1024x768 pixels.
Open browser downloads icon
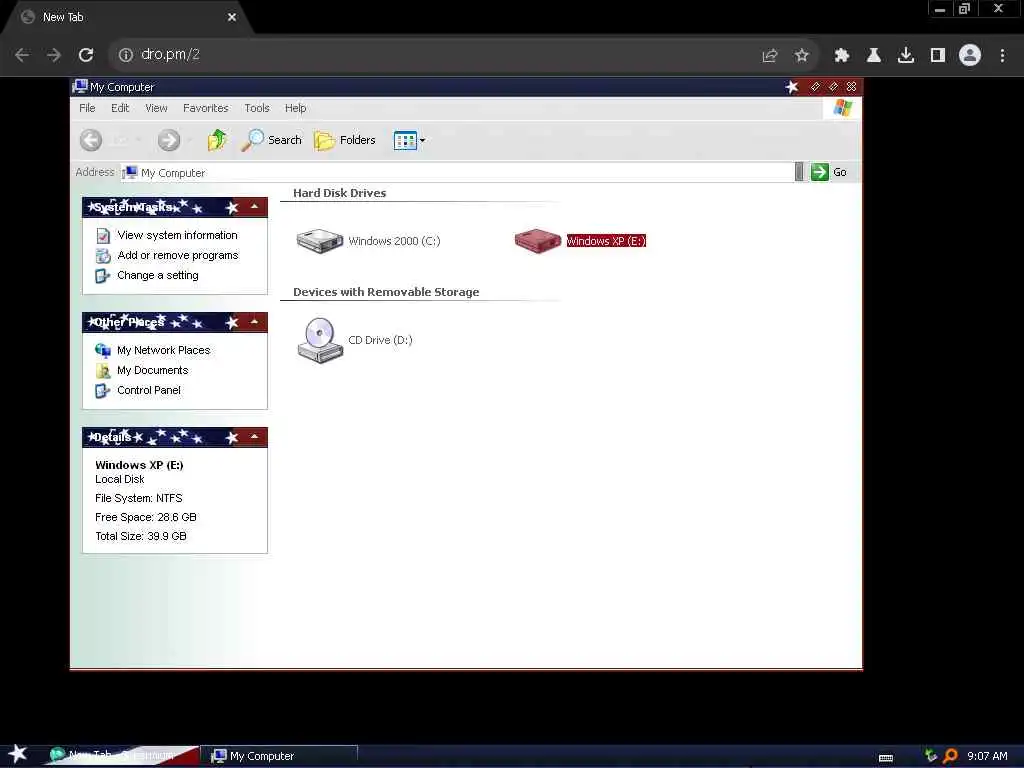[906, 56]
